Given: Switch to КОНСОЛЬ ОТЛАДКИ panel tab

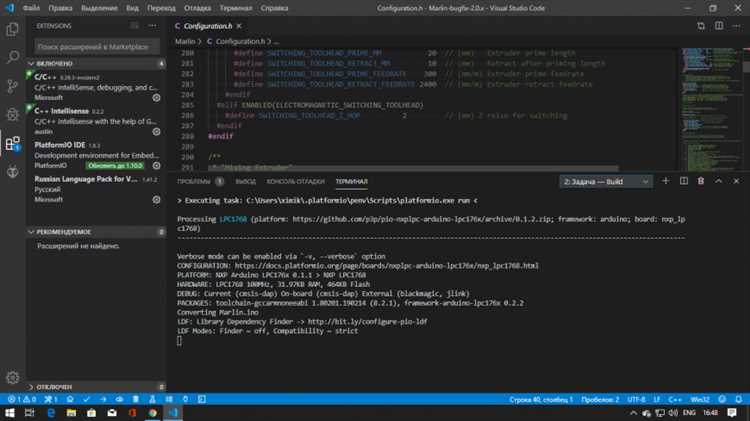Looking at the screenshot, I should 296,181.
